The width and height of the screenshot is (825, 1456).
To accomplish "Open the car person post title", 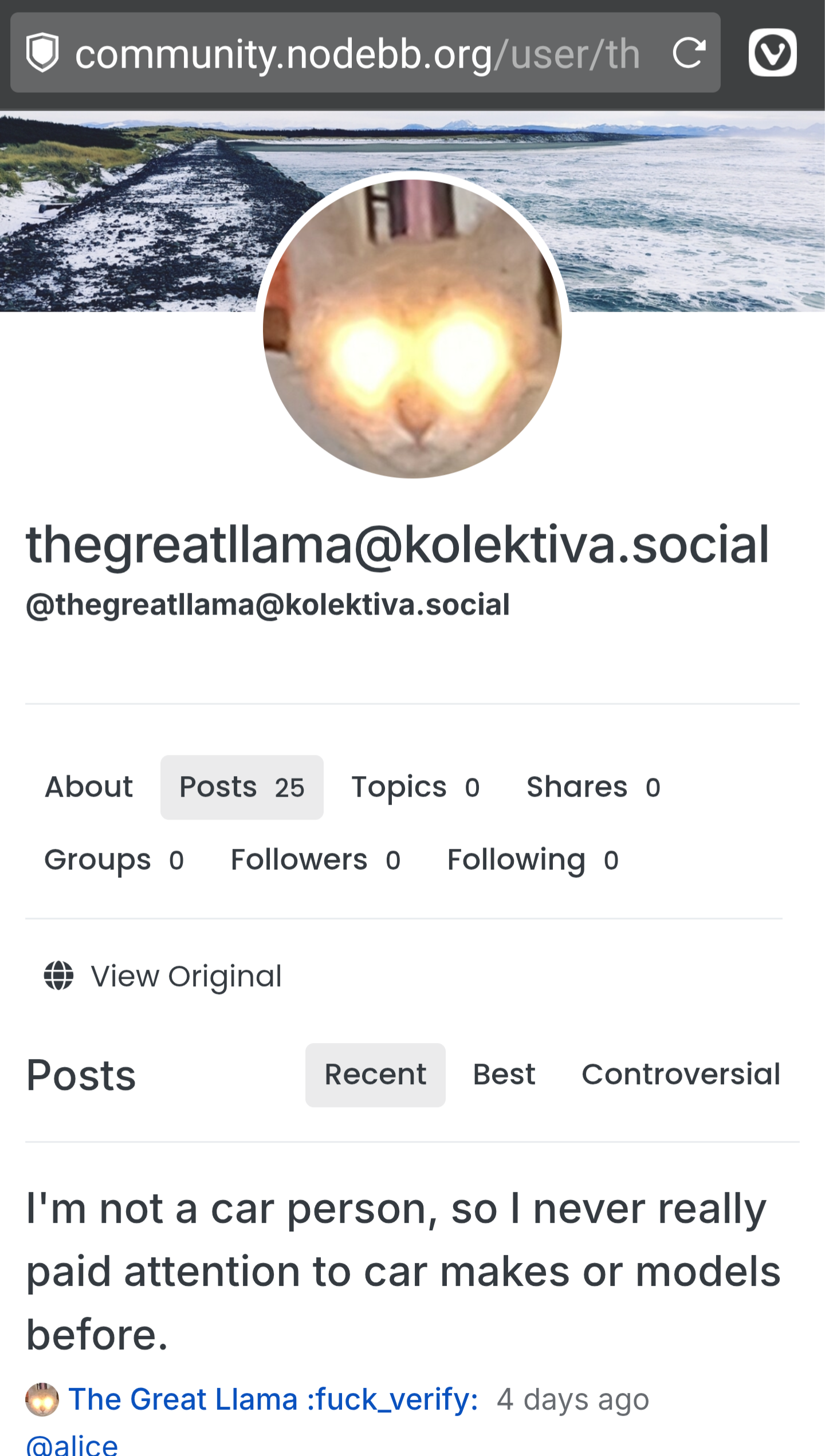I will (401, 1272).
